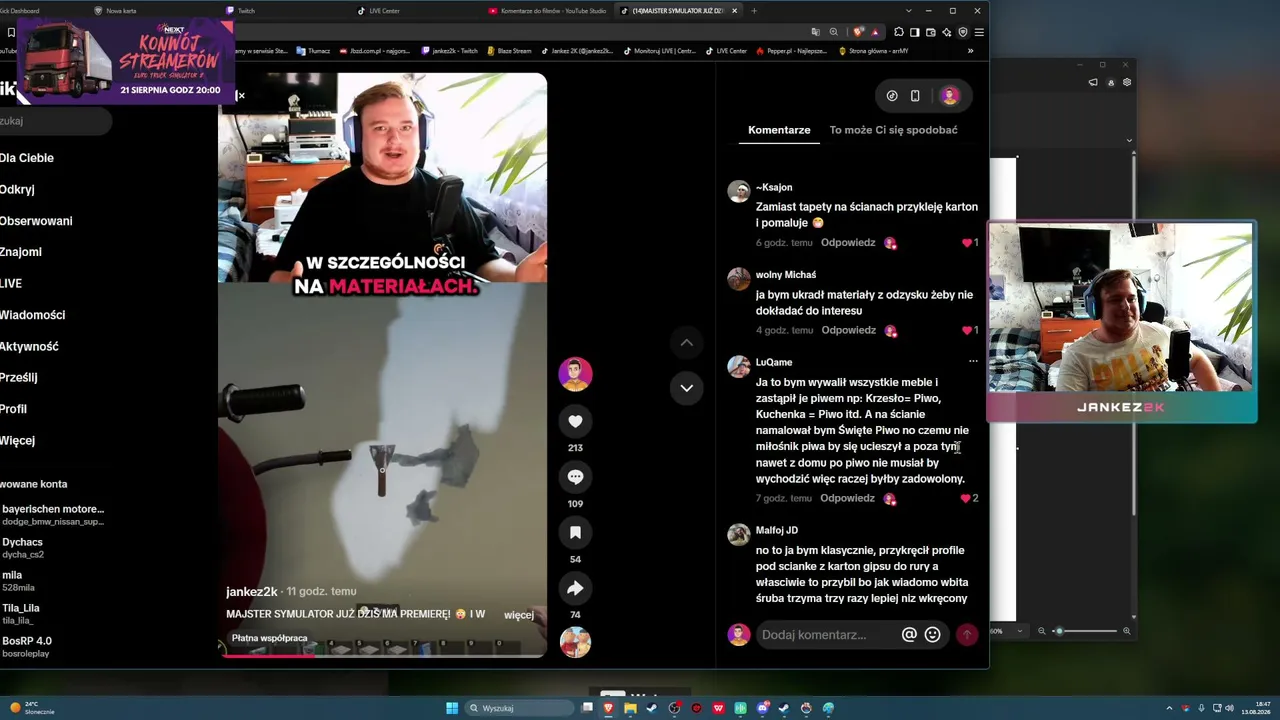Open Obserwowani in the TikTok sidebar
Image resolution: width=1280 pixels, height=720 pixels.
36,221
